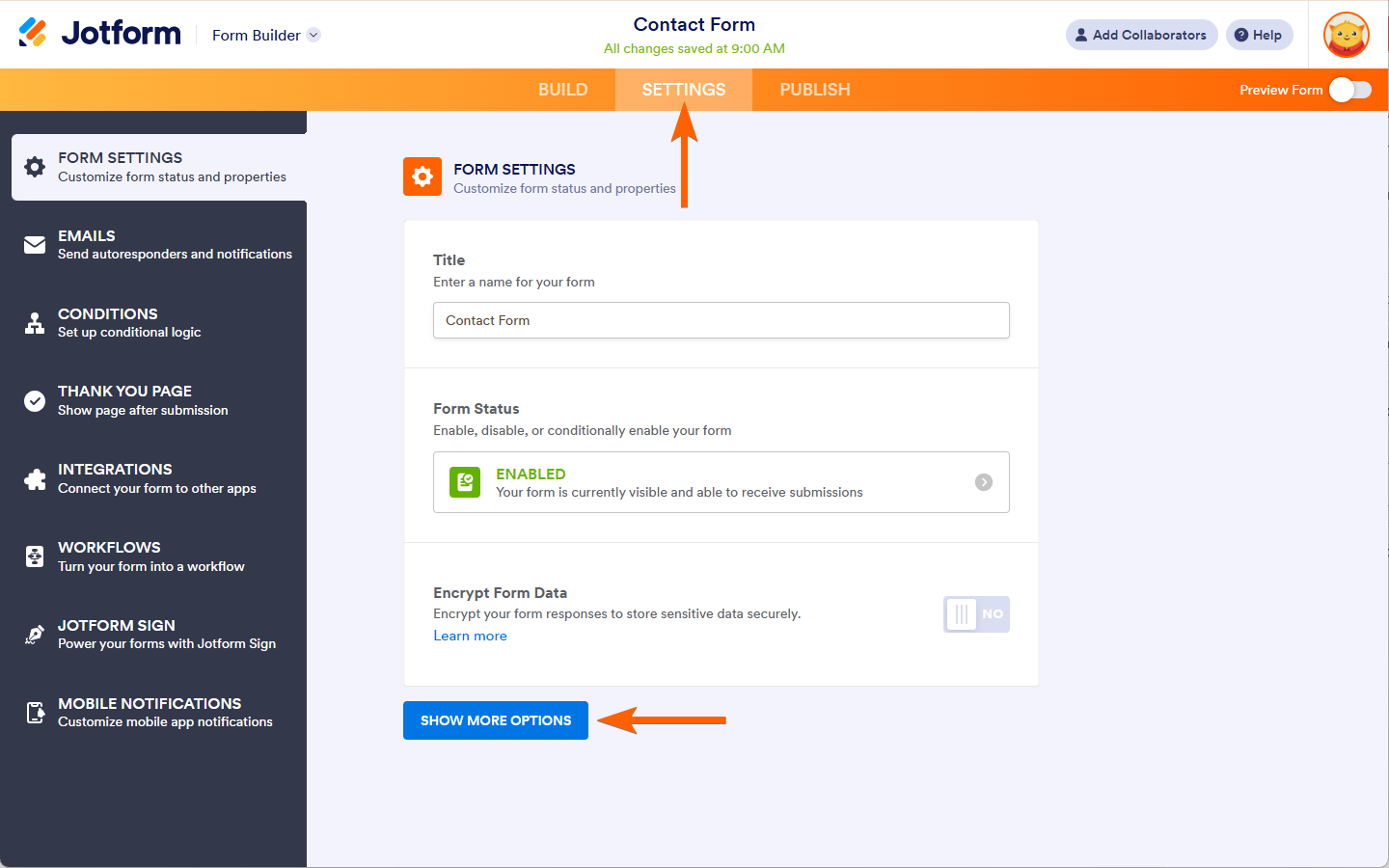
Task: Click the Thank You Page checkmark icon
Action: (x=35, y=401)
